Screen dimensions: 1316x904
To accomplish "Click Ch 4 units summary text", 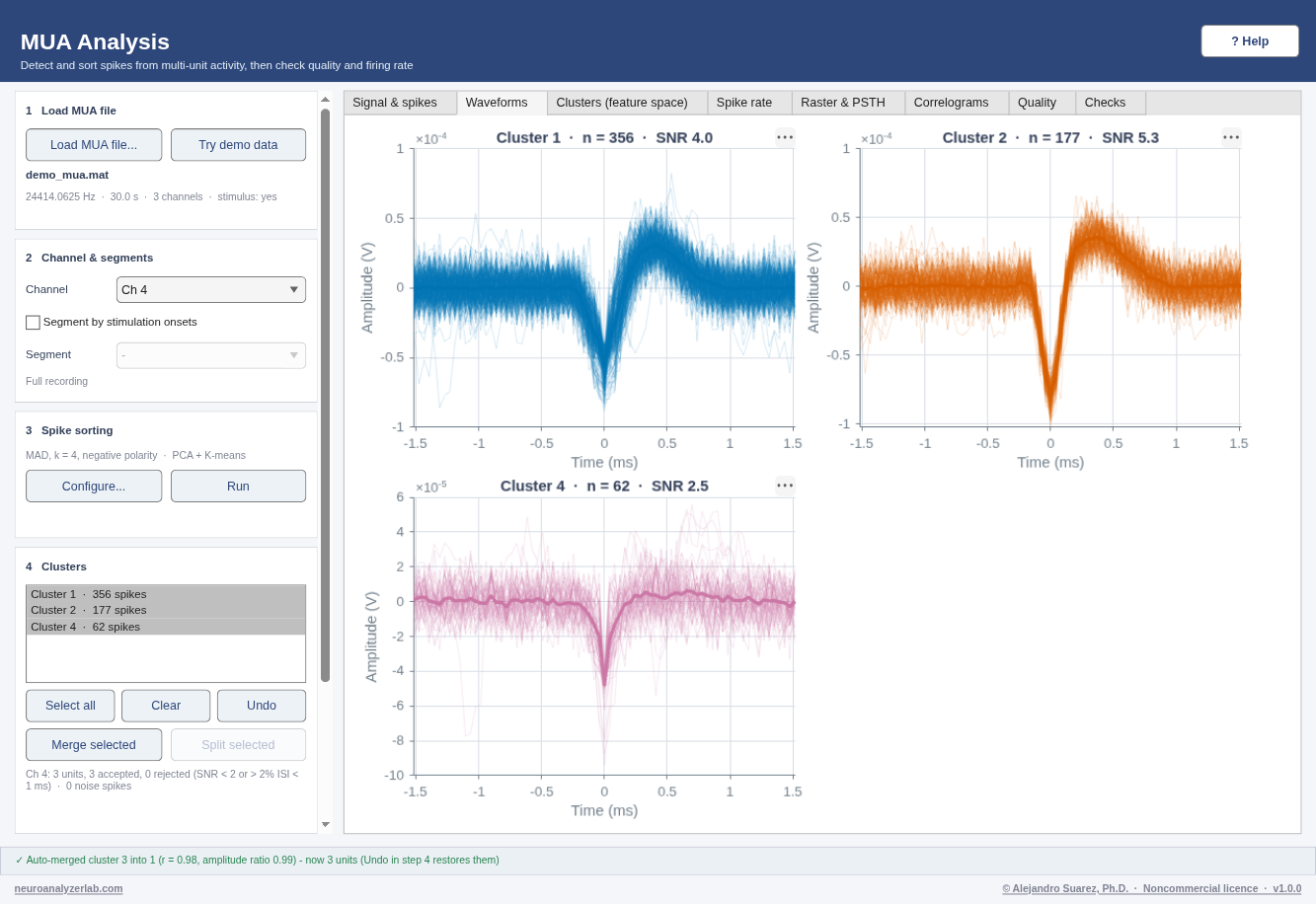I will click(x=162, y=780).
